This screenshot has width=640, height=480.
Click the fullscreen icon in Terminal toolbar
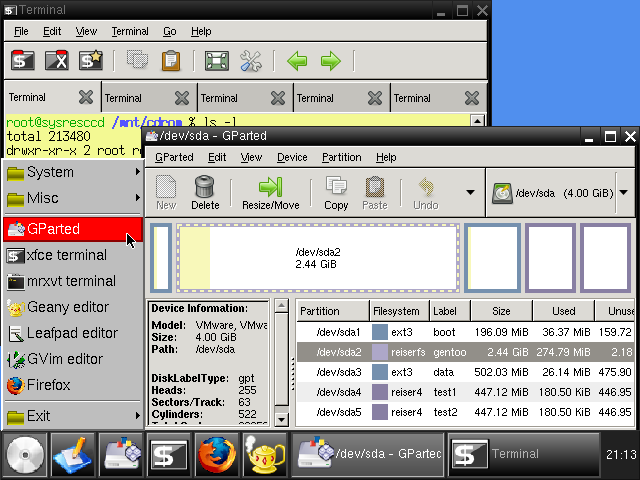[x=216, y=61]
